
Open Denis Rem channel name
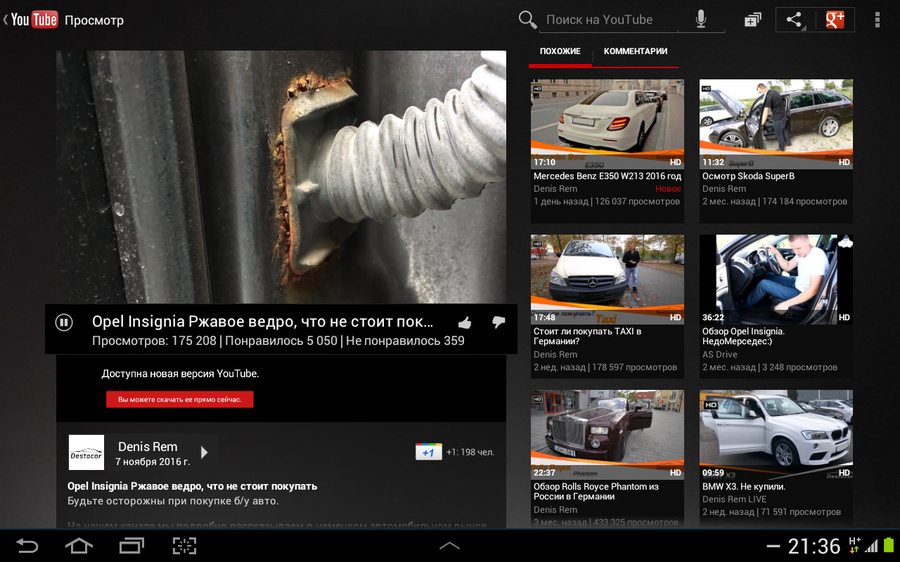[148, 447]
